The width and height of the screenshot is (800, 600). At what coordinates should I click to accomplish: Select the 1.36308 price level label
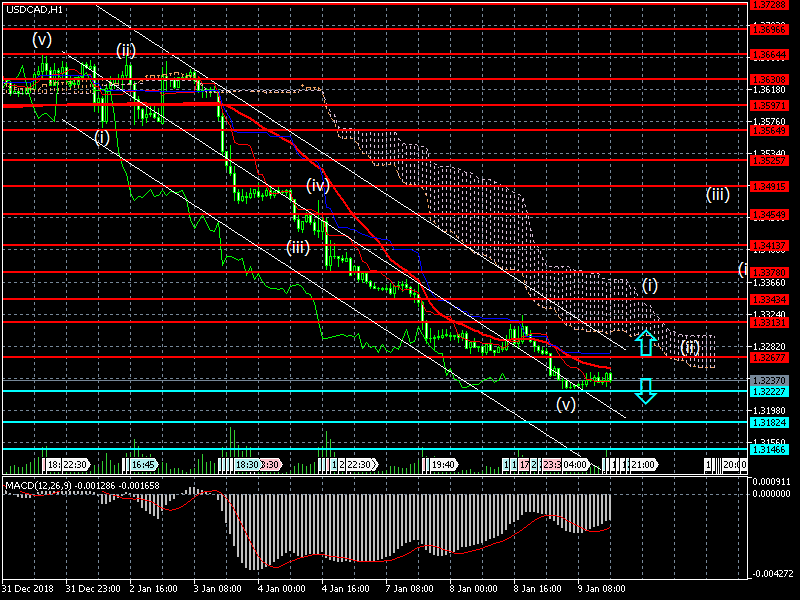tap(768, 80)
